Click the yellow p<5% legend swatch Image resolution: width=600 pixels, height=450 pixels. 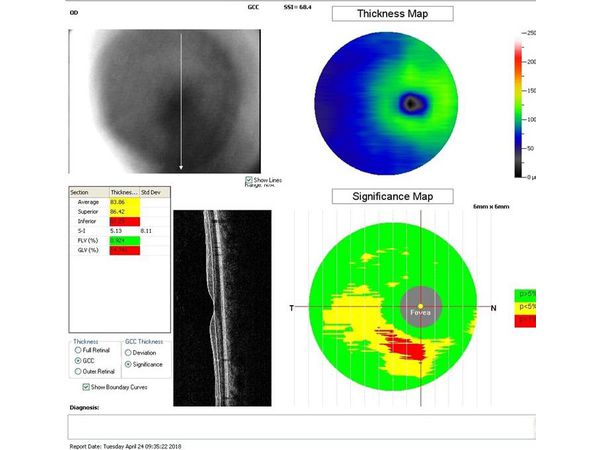click(x=523, y=308)
